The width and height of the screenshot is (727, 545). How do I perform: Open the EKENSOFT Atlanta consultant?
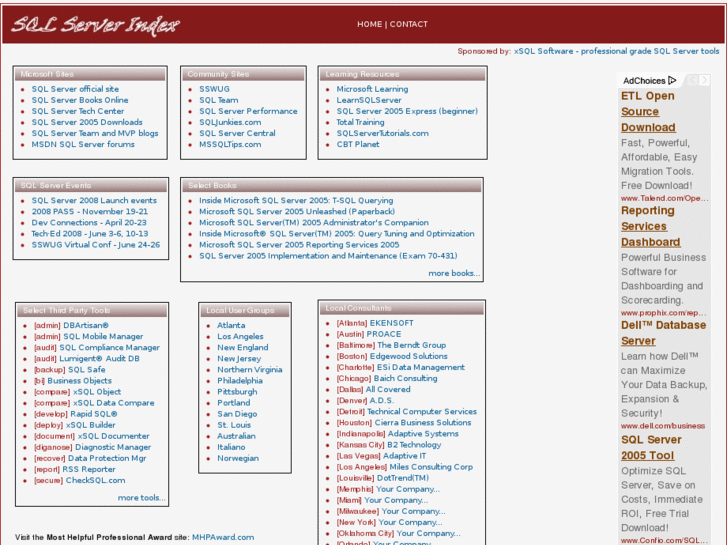tap(392, 323)
